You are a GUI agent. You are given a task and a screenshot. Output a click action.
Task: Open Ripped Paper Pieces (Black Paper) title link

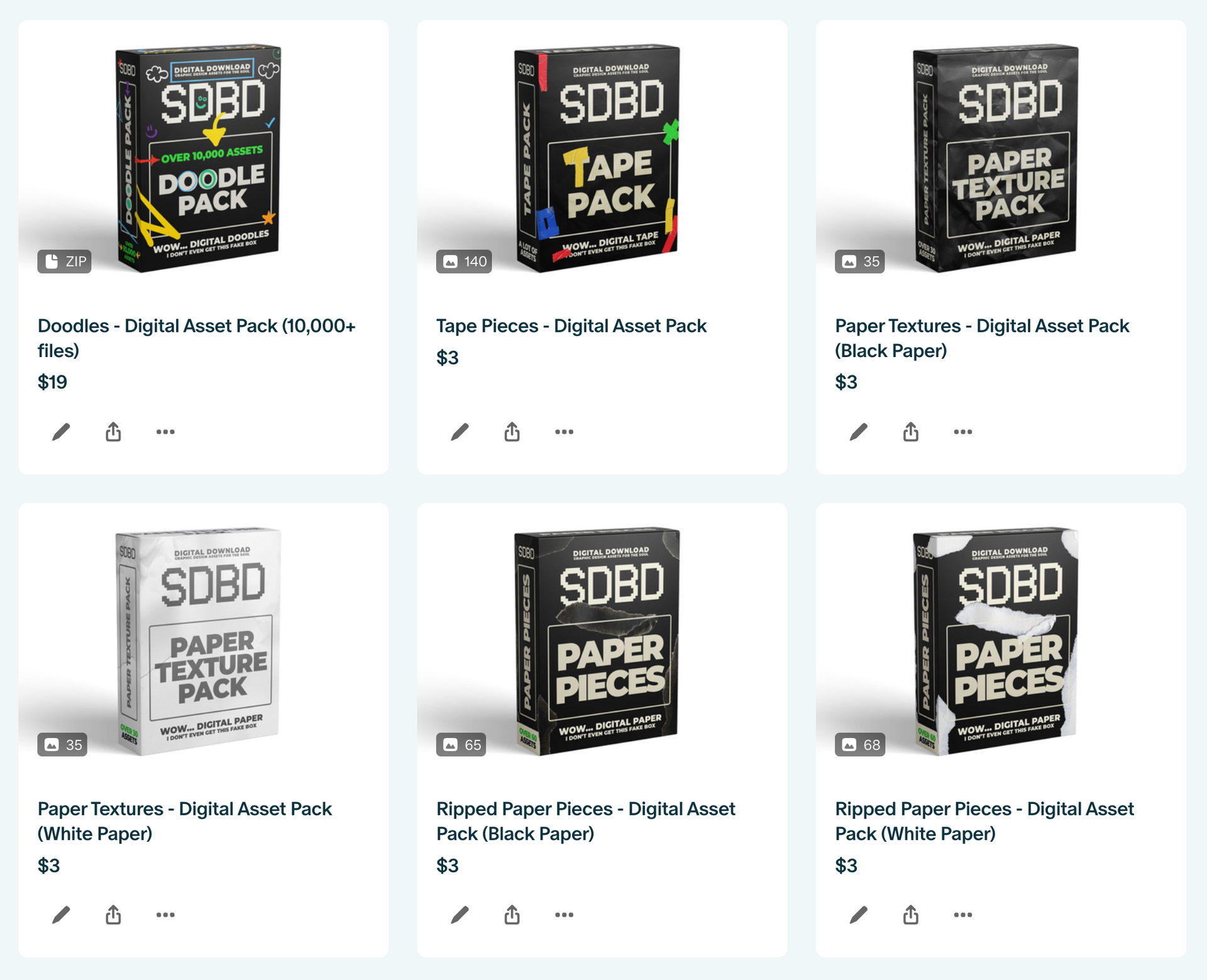point(585,821)
